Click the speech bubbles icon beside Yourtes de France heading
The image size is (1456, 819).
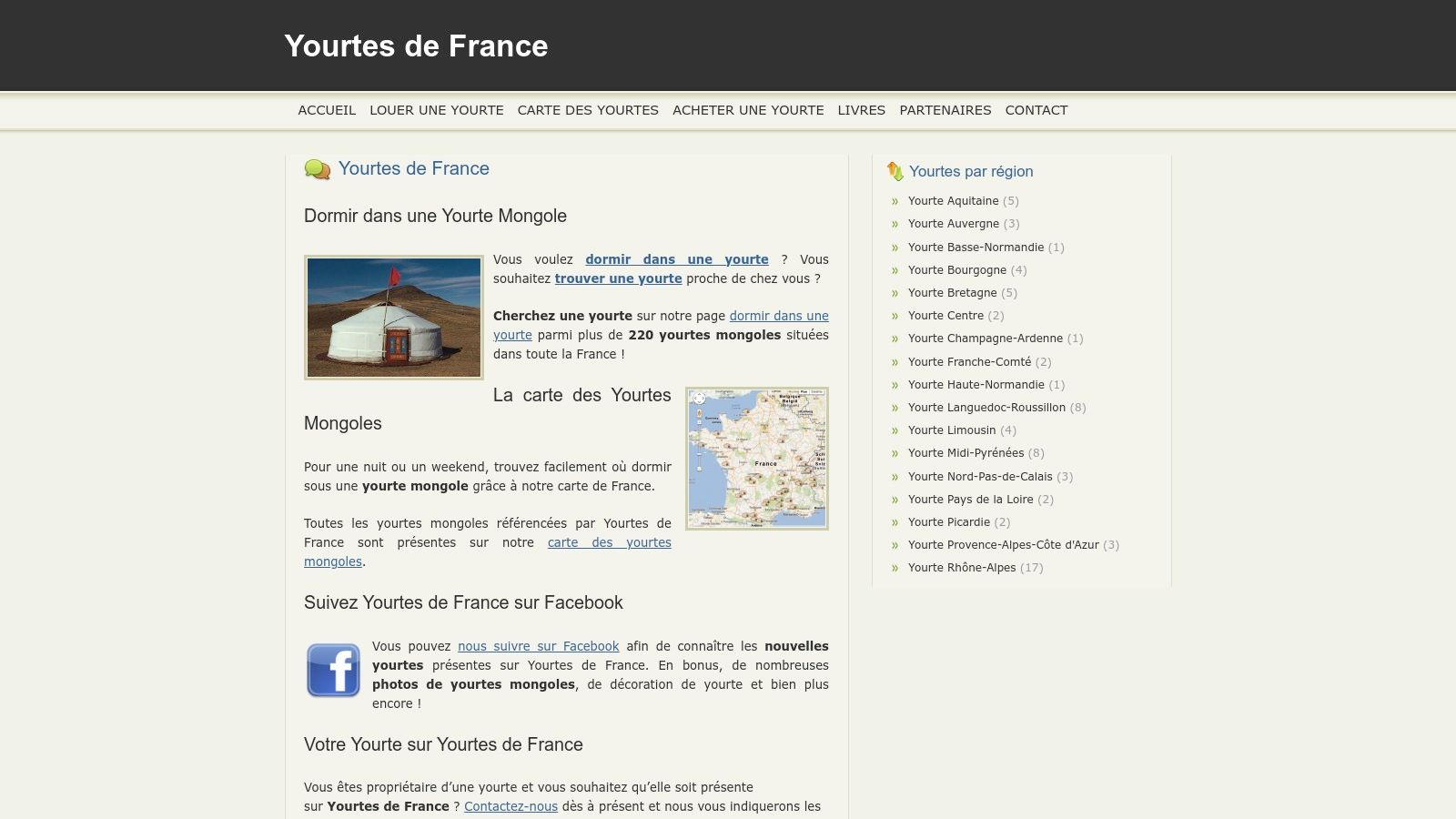(x=318, y=169)
